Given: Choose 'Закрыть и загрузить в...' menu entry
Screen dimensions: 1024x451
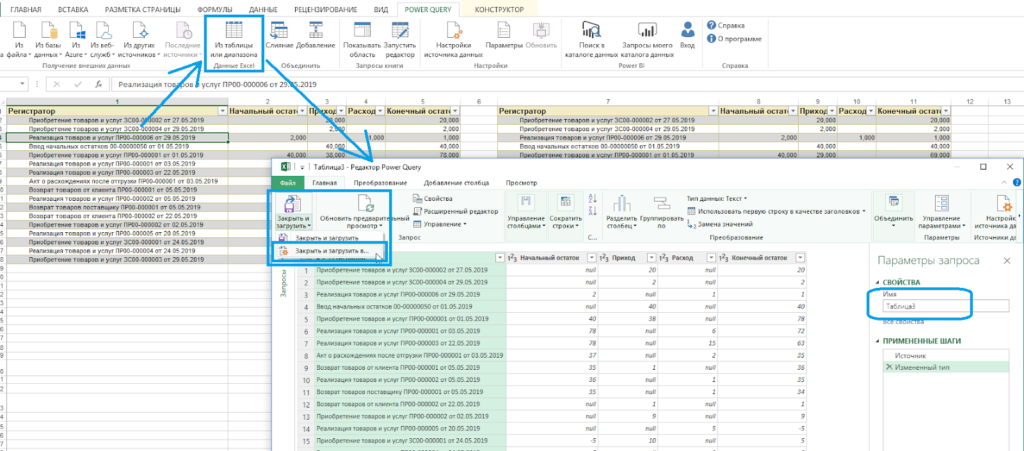Looking at the screenshot, I should [x=330, y=250].
